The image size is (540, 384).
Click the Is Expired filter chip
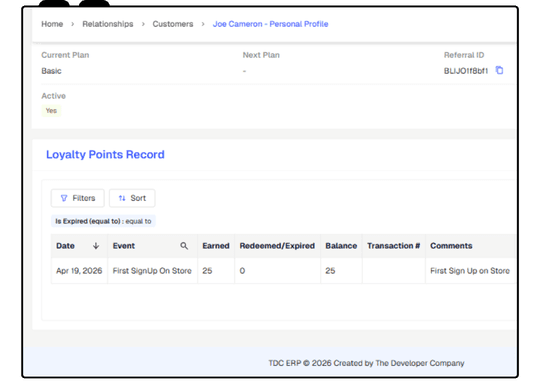(x=103, y=221)
